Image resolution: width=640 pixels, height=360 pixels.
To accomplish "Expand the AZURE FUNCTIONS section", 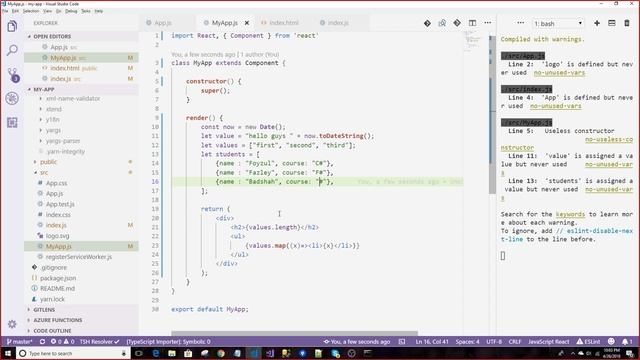I will pyautogui.click(x=58, y=320).
